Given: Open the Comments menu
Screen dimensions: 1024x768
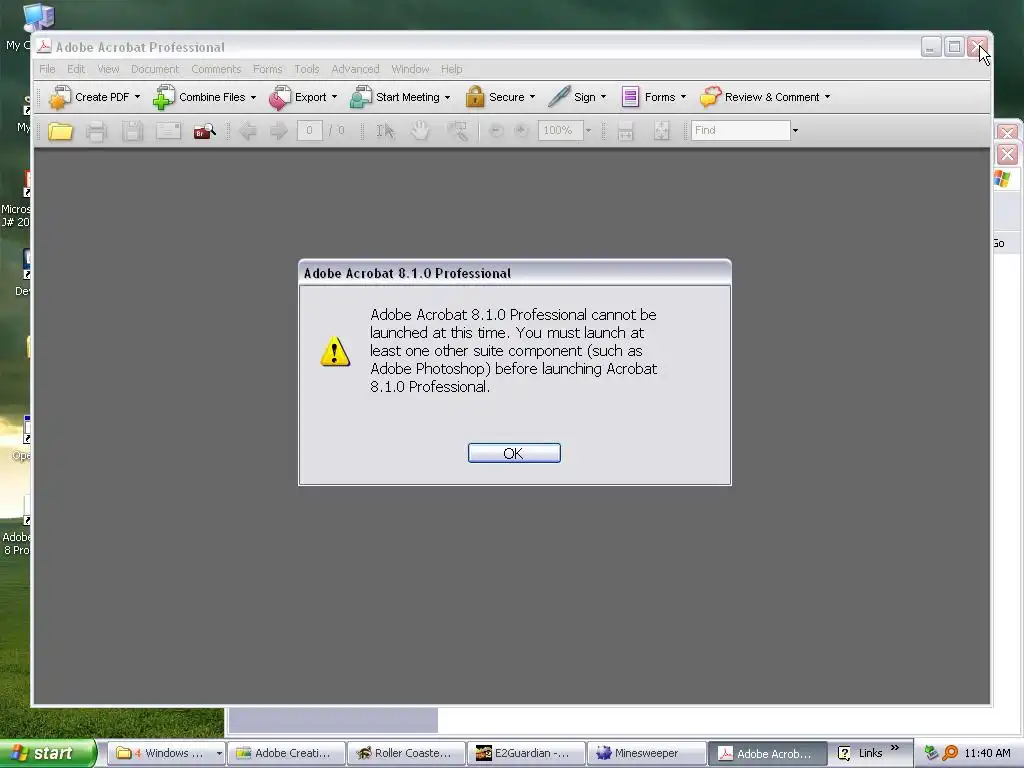Looking at the screenshot, I should click(216, 69).
